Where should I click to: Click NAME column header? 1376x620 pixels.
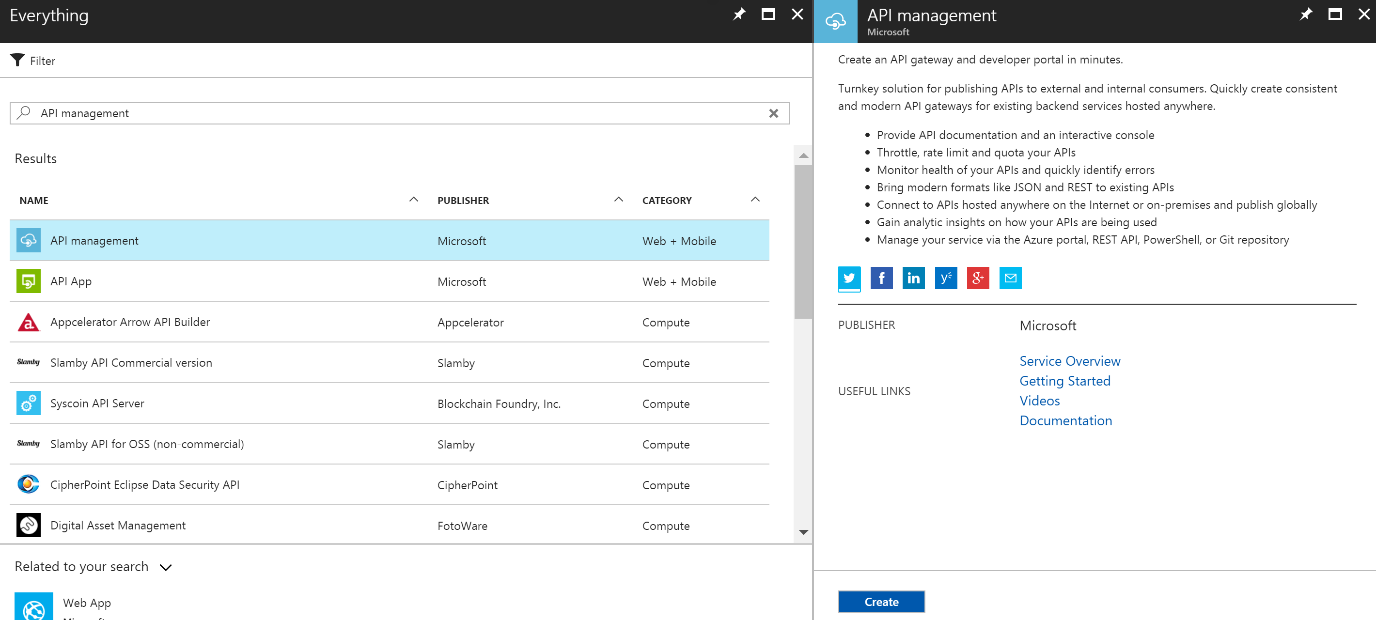pos(34,201)
